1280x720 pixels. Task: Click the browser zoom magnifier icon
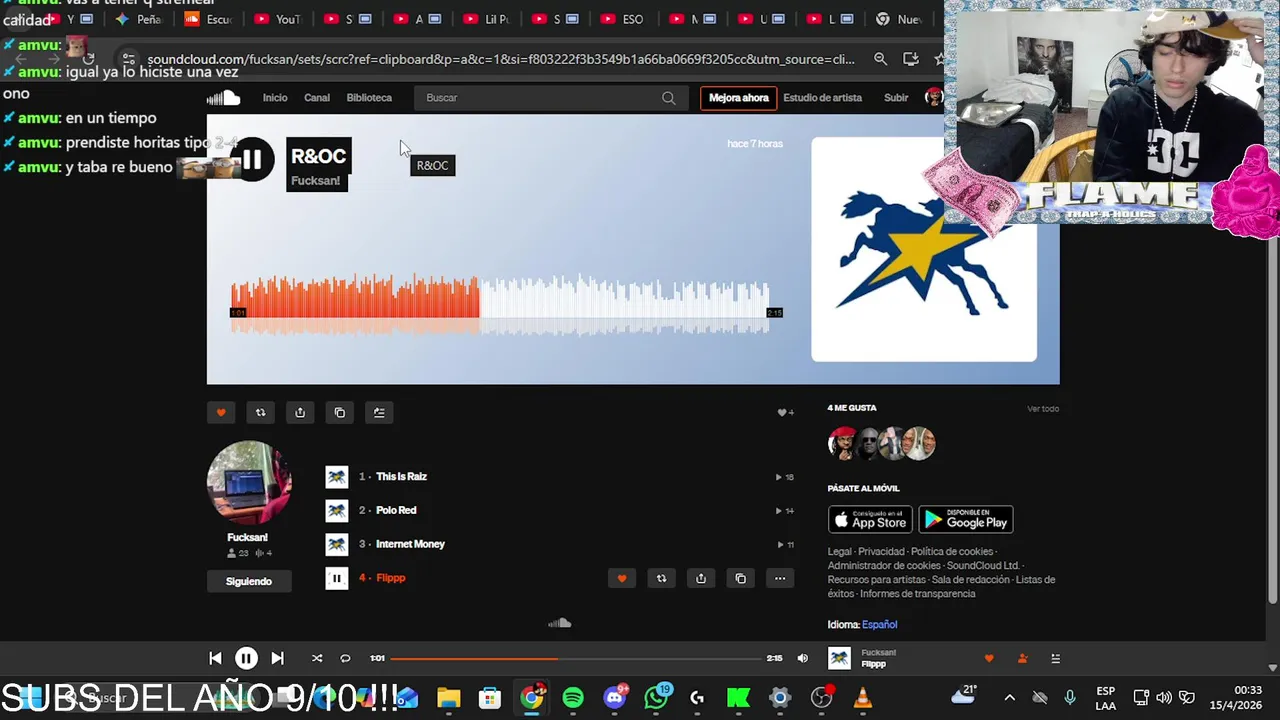880,59
